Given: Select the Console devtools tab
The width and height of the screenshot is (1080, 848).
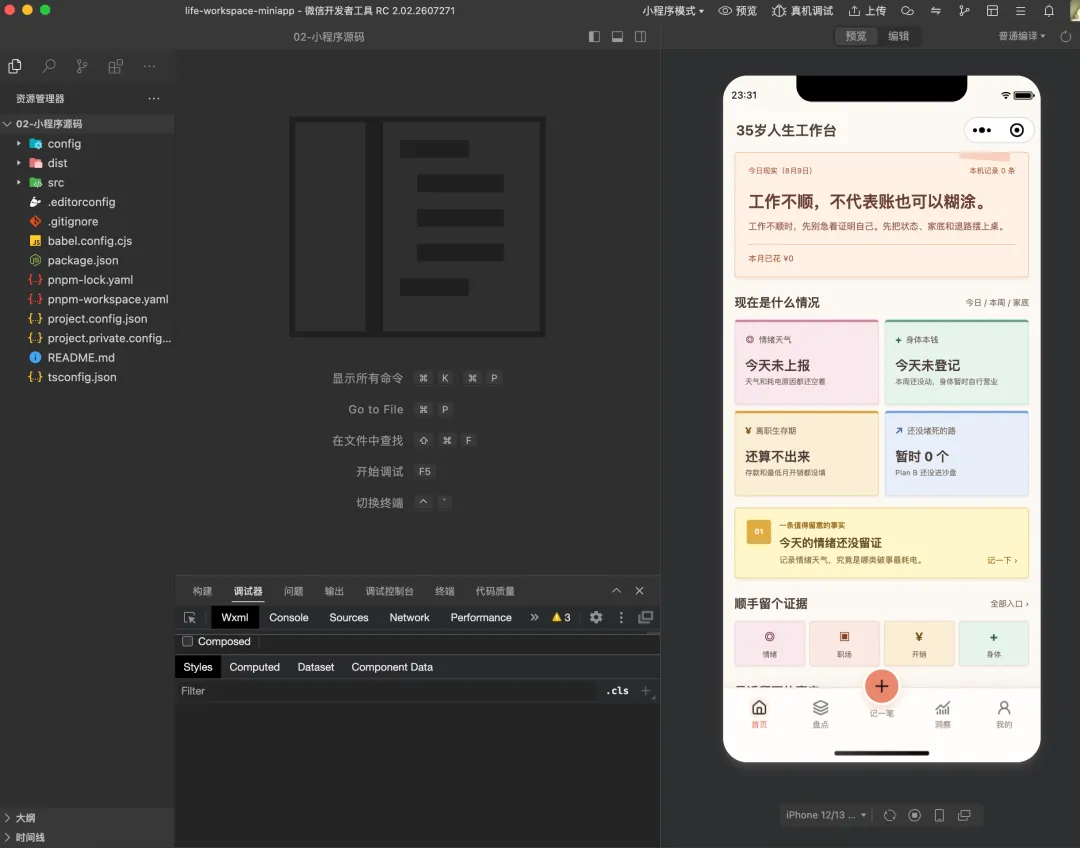Looking at the screenshot, I should pyautogui.click(x=289, y=618).
